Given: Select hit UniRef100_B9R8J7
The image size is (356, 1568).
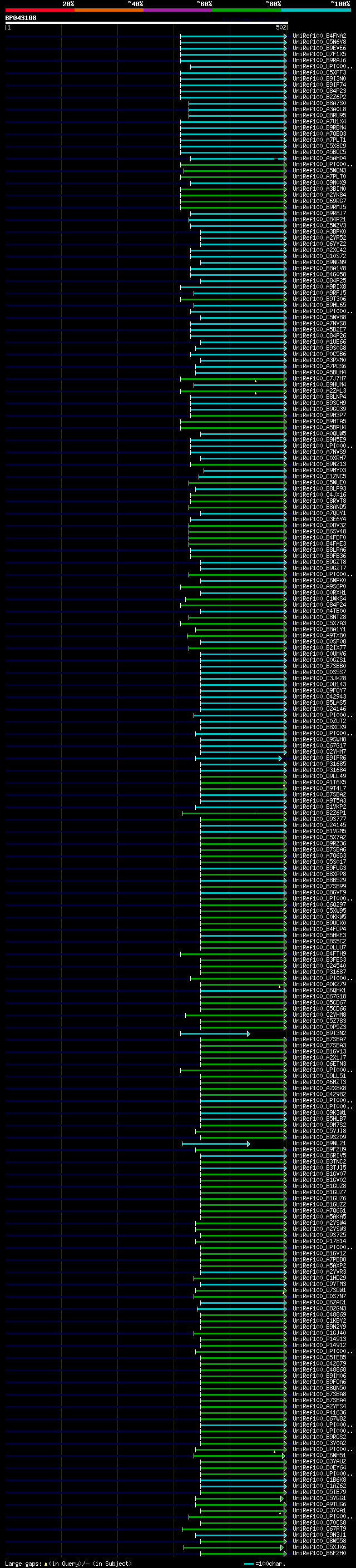Looking at the screenshot, I should (x=319, y=213).
